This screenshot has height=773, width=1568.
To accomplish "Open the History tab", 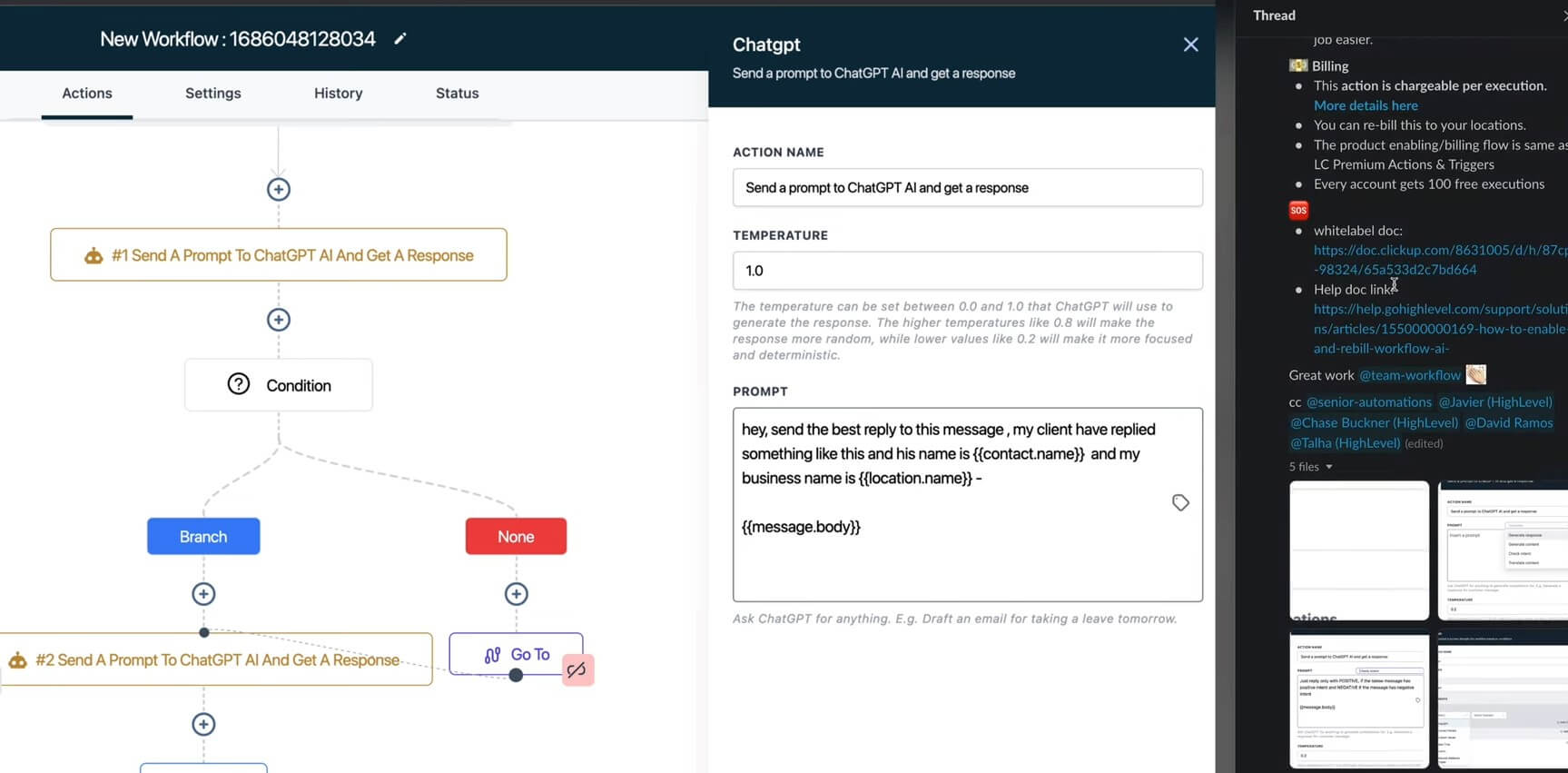I will (x=339, y=94).
